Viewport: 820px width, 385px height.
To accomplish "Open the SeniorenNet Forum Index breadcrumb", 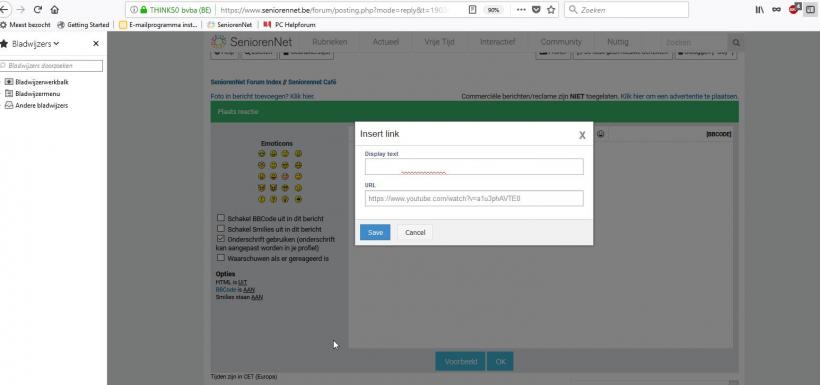I will click(x=246, y=82).
